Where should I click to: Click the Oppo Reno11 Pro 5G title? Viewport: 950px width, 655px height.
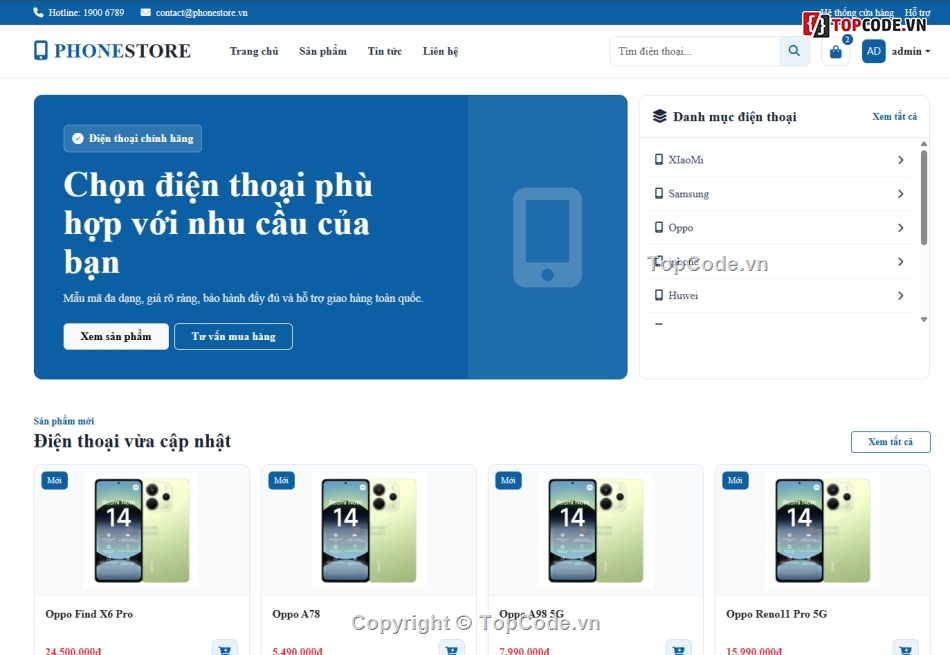click(777, 614)
